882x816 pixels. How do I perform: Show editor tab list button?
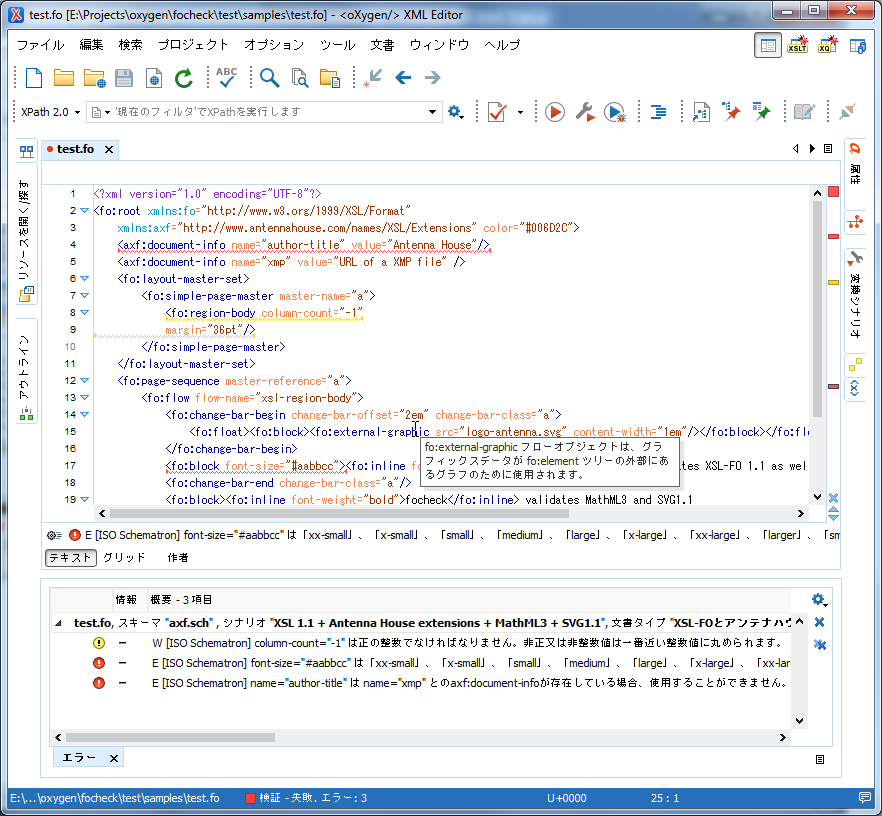click(x=828, y=148)
